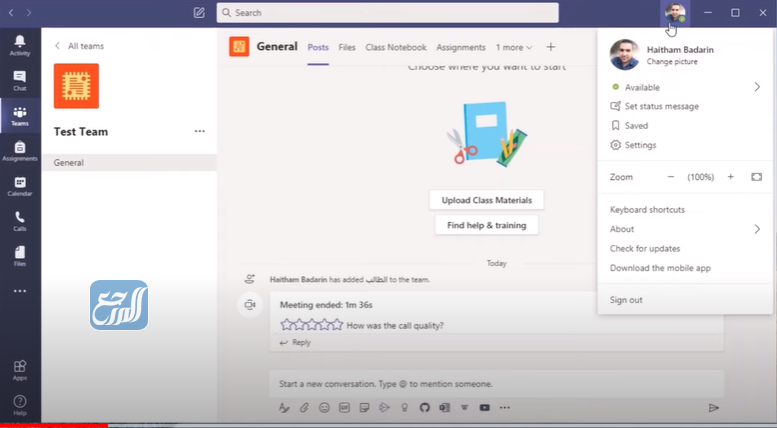Open Chat from the left rail
This screenshot has width=777, height=428.
[20, 80]
